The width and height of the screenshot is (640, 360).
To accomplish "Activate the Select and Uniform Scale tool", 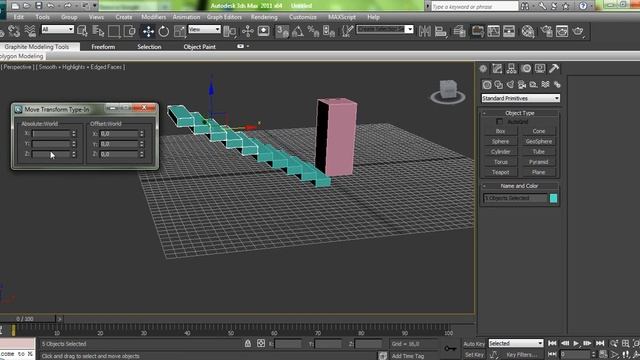I will (179, 31).
